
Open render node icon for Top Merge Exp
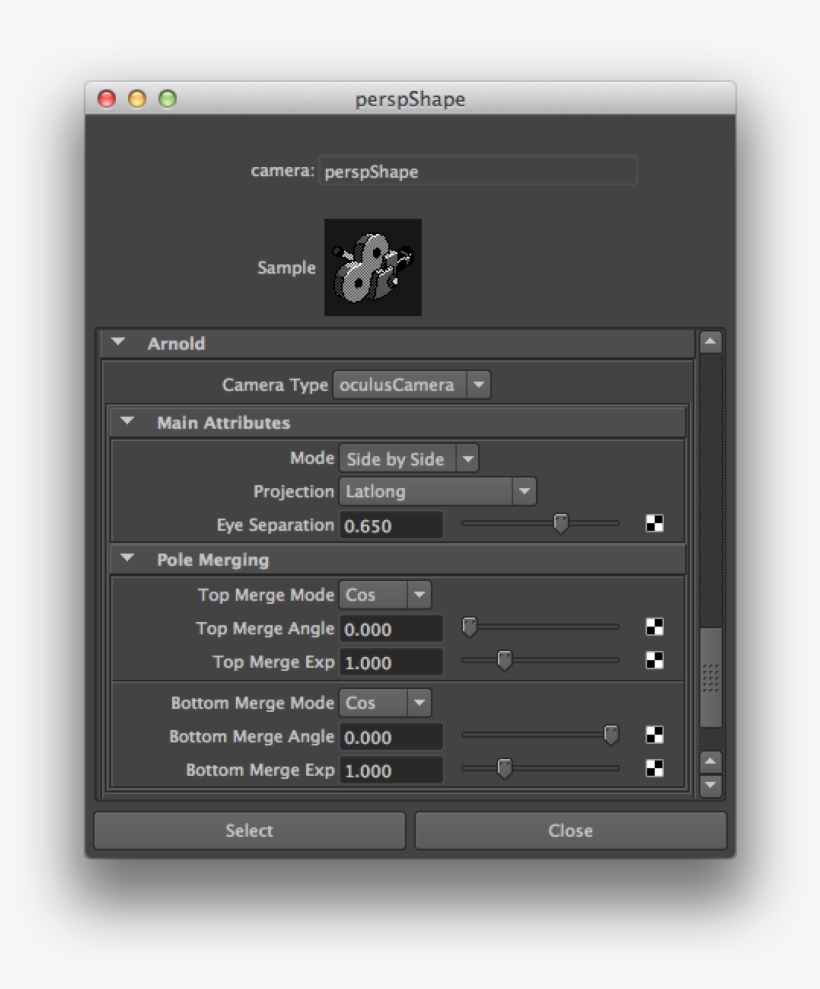pos(655,662)
